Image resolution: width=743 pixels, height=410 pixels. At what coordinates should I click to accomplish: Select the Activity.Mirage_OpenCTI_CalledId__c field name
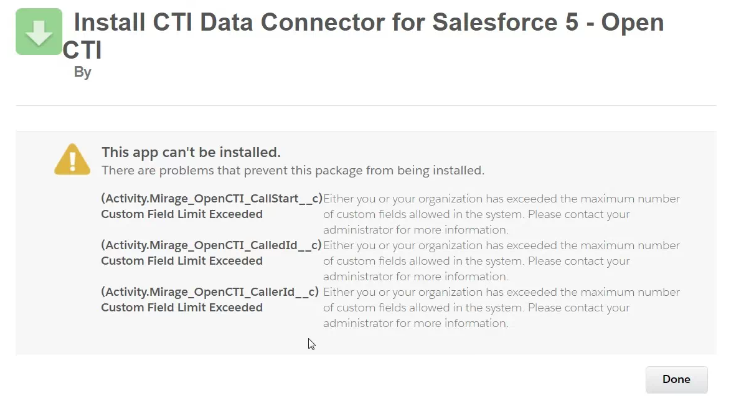(211, 245)
